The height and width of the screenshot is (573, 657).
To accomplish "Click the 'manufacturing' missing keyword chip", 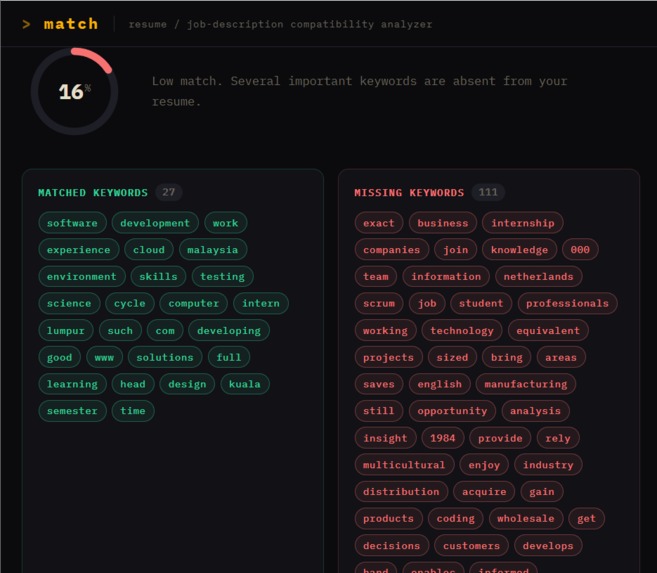I will coord(526,384).
